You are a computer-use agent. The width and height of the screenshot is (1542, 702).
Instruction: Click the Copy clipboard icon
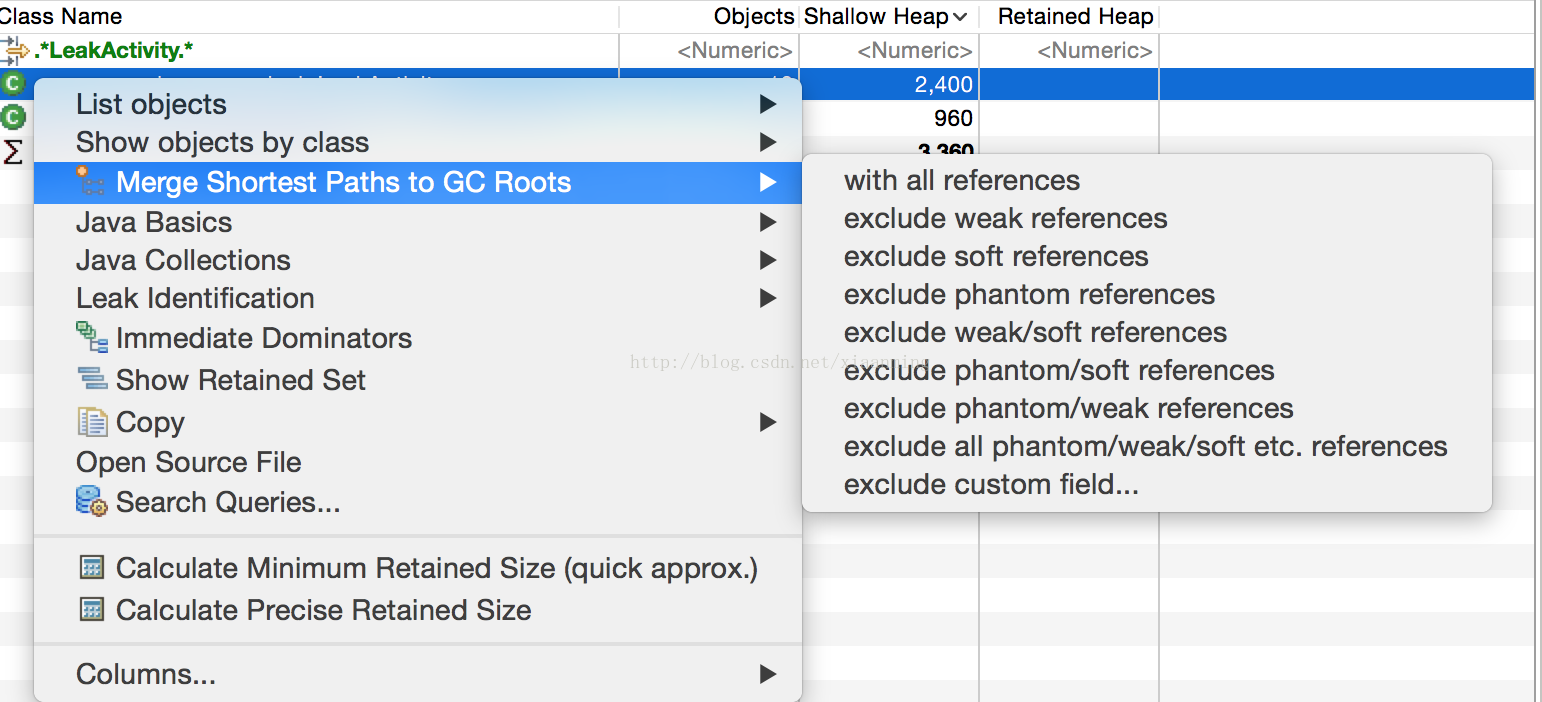point(92,422)
